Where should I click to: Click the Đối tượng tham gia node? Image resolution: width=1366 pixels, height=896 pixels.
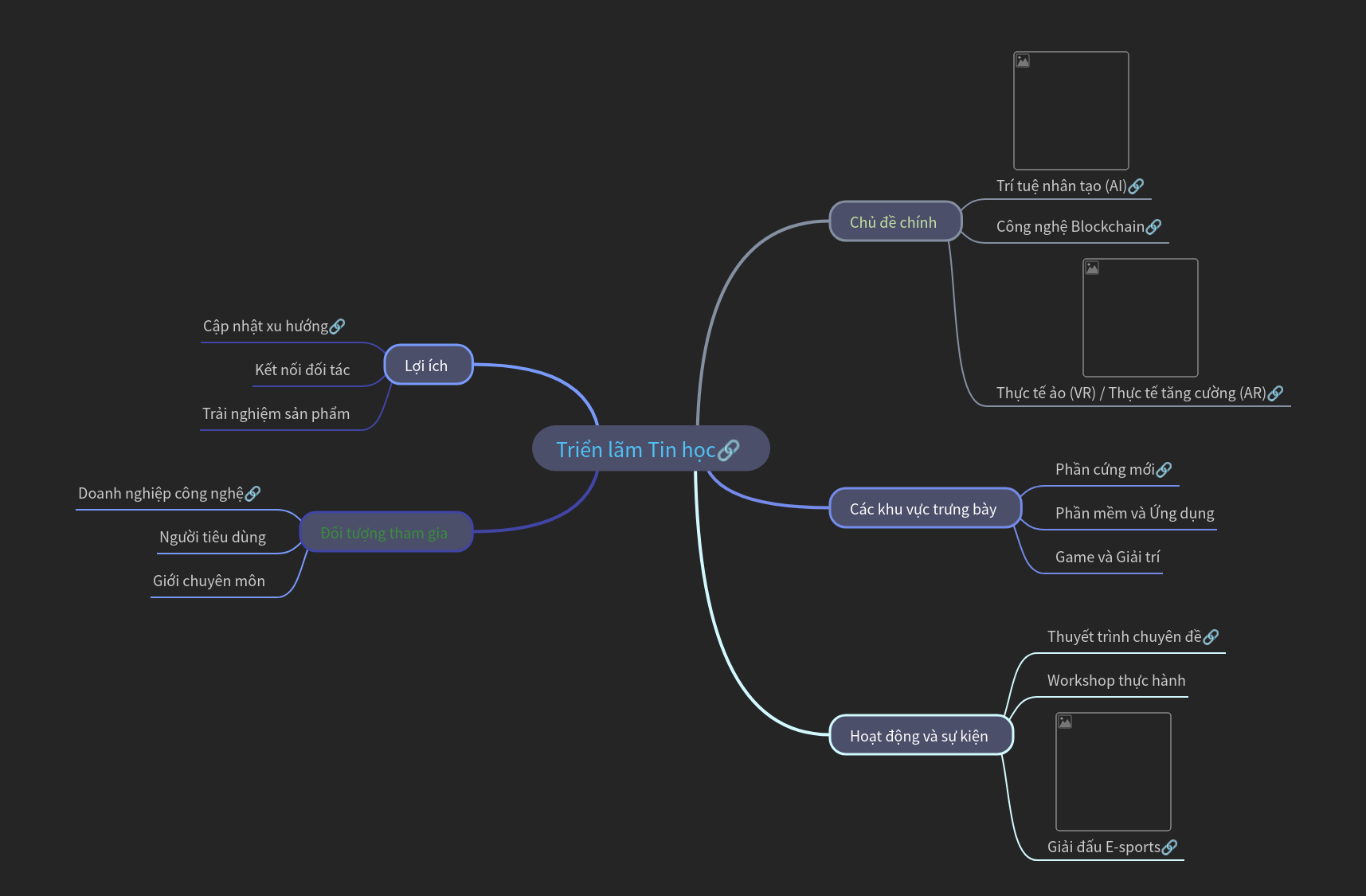[386, 533]
